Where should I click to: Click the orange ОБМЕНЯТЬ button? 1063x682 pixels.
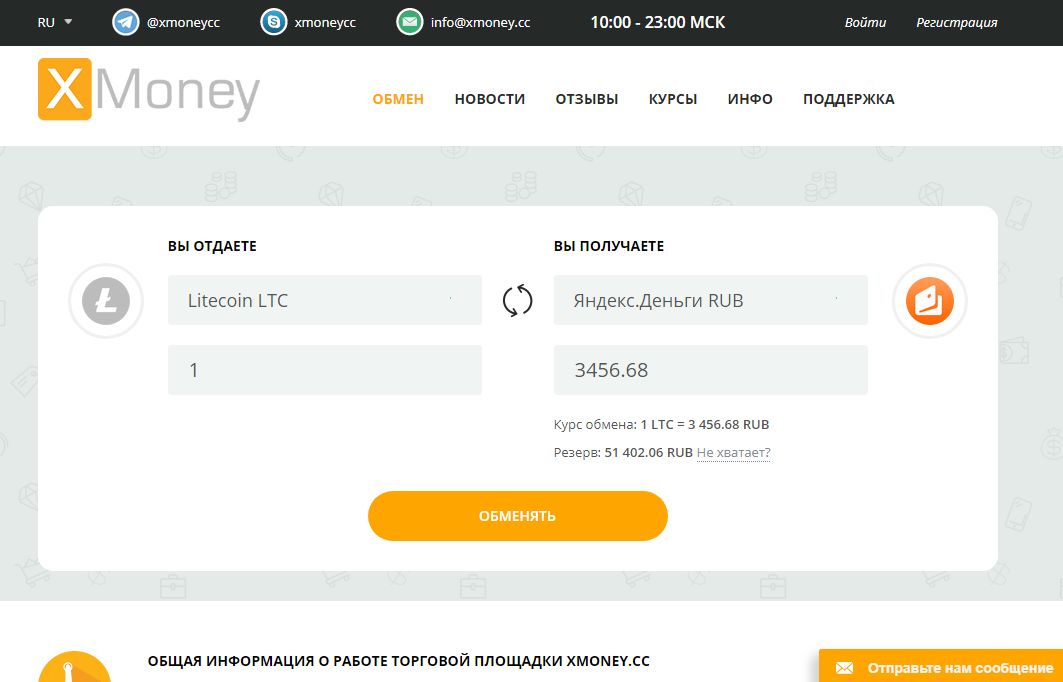518,516
